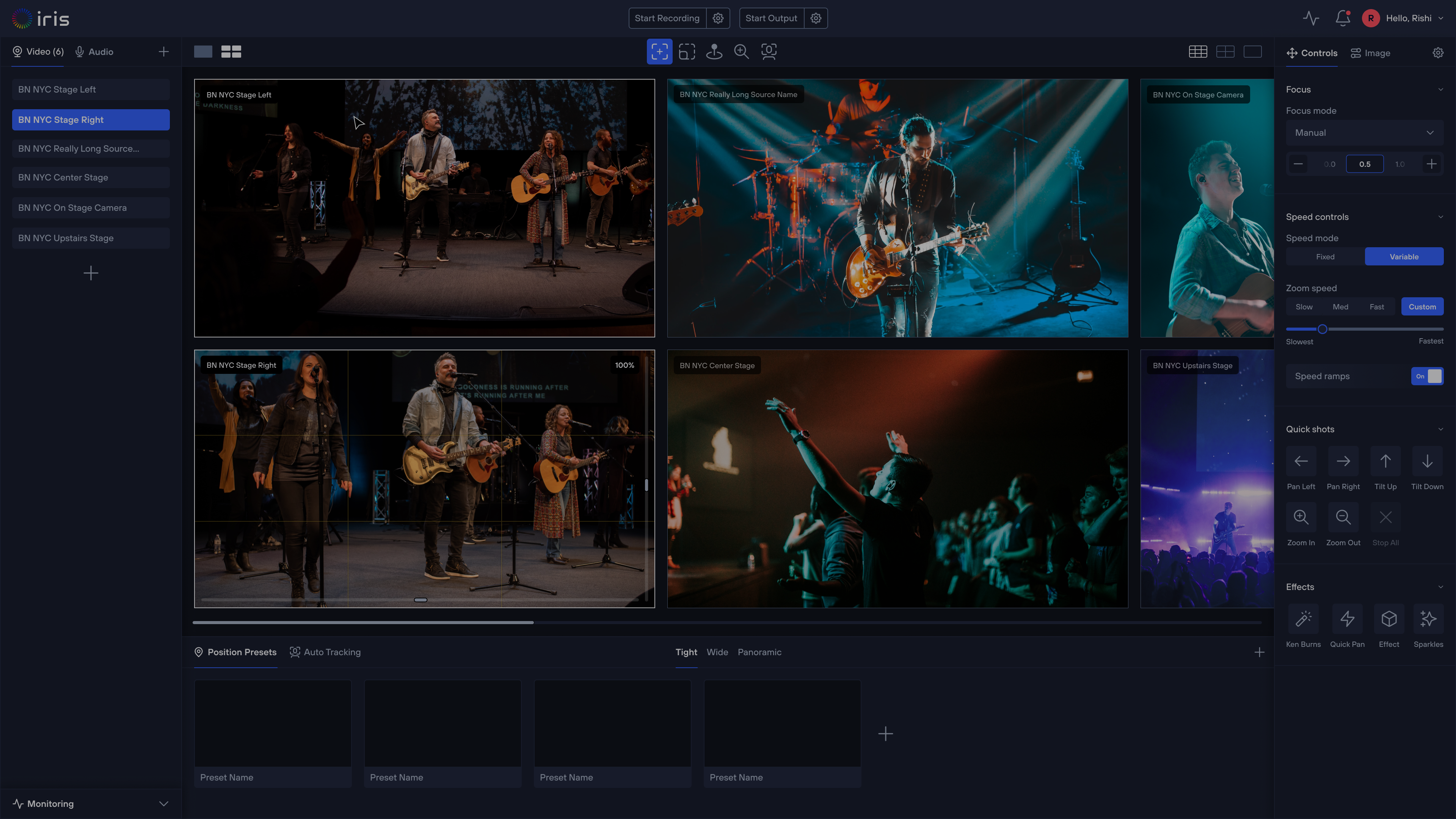1456x819 pixels.
Task: Collapse the Effects section
Action: tap(1440, 587)
